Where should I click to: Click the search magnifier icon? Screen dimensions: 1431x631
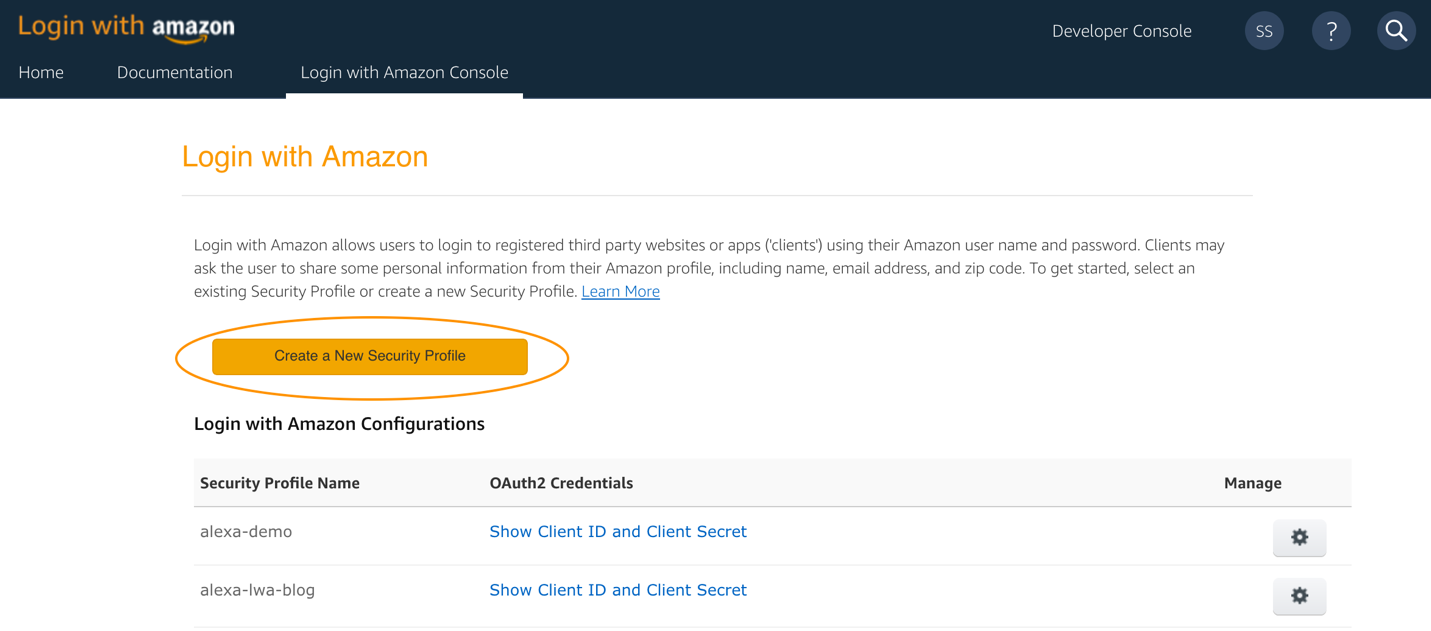(1396, 30)
